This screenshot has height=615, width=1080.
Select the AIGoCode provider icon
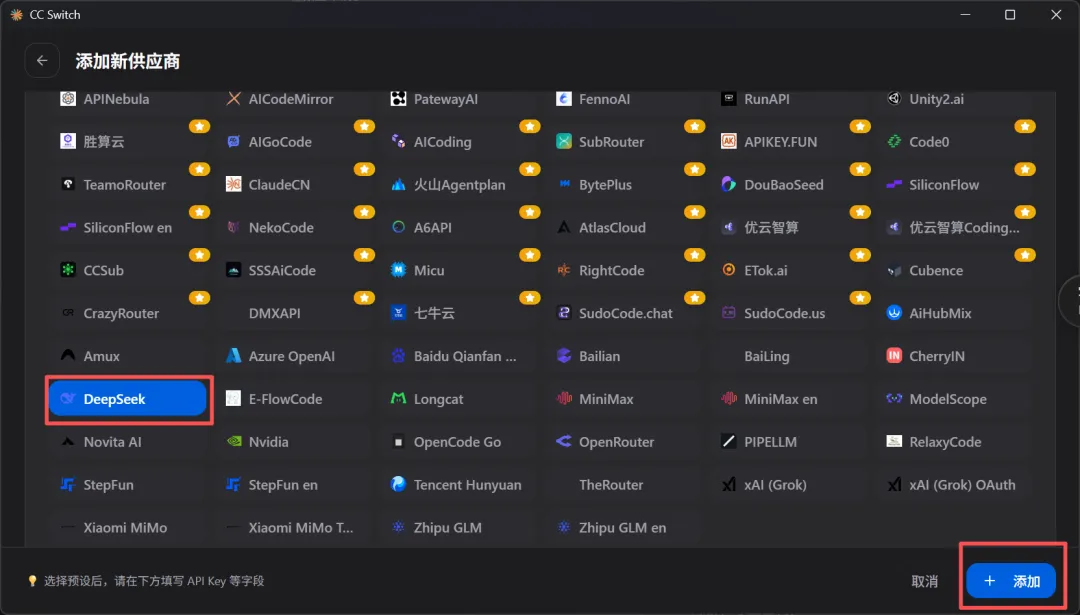click(x=233, y=141)
